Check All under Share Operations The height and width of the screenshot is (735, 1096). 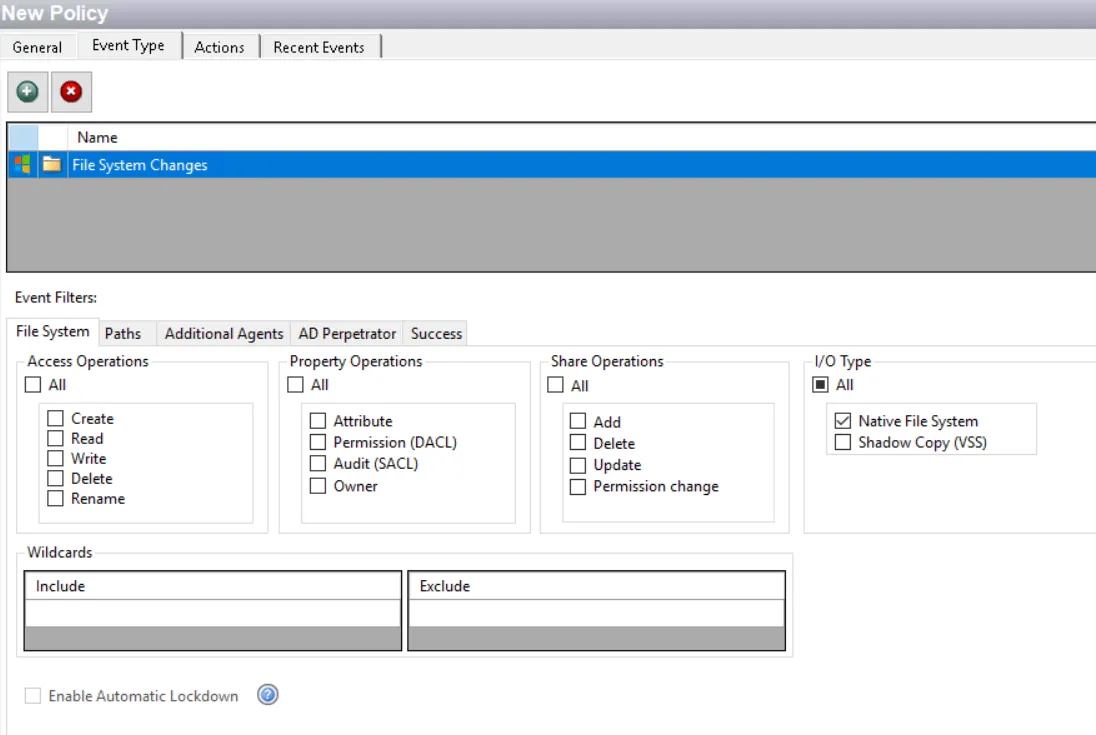pos(556,386)
